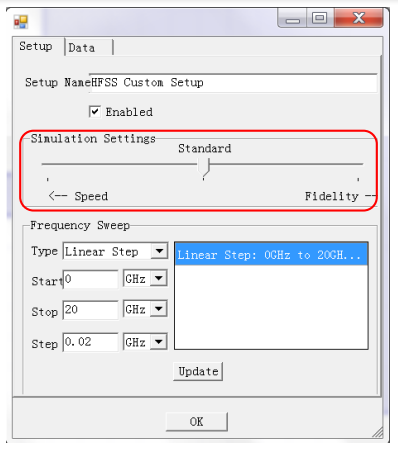Click the application icon in title bar
The height and width of the screenshot is (449, 398).
pyautogui.click(x=21, y=22)
